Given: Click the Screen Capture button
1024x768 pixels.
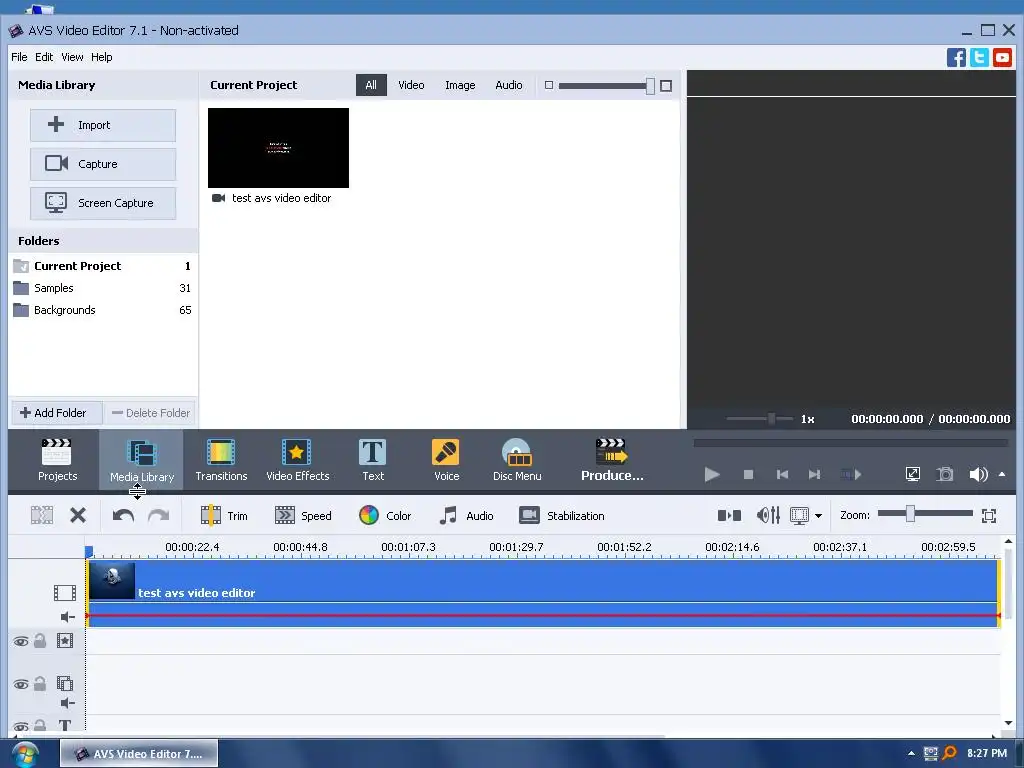Looking at the screenshot, I should point(103,203).
